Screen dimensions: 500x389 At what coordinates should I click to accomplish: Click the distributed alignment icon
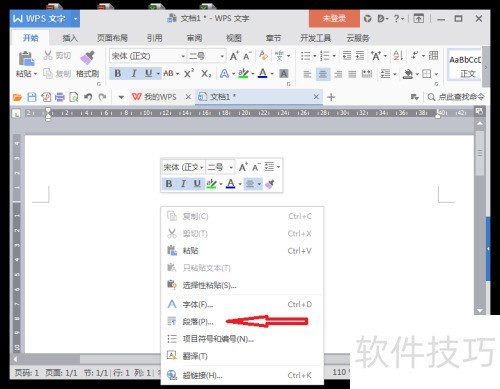click(x=367, y=74)
